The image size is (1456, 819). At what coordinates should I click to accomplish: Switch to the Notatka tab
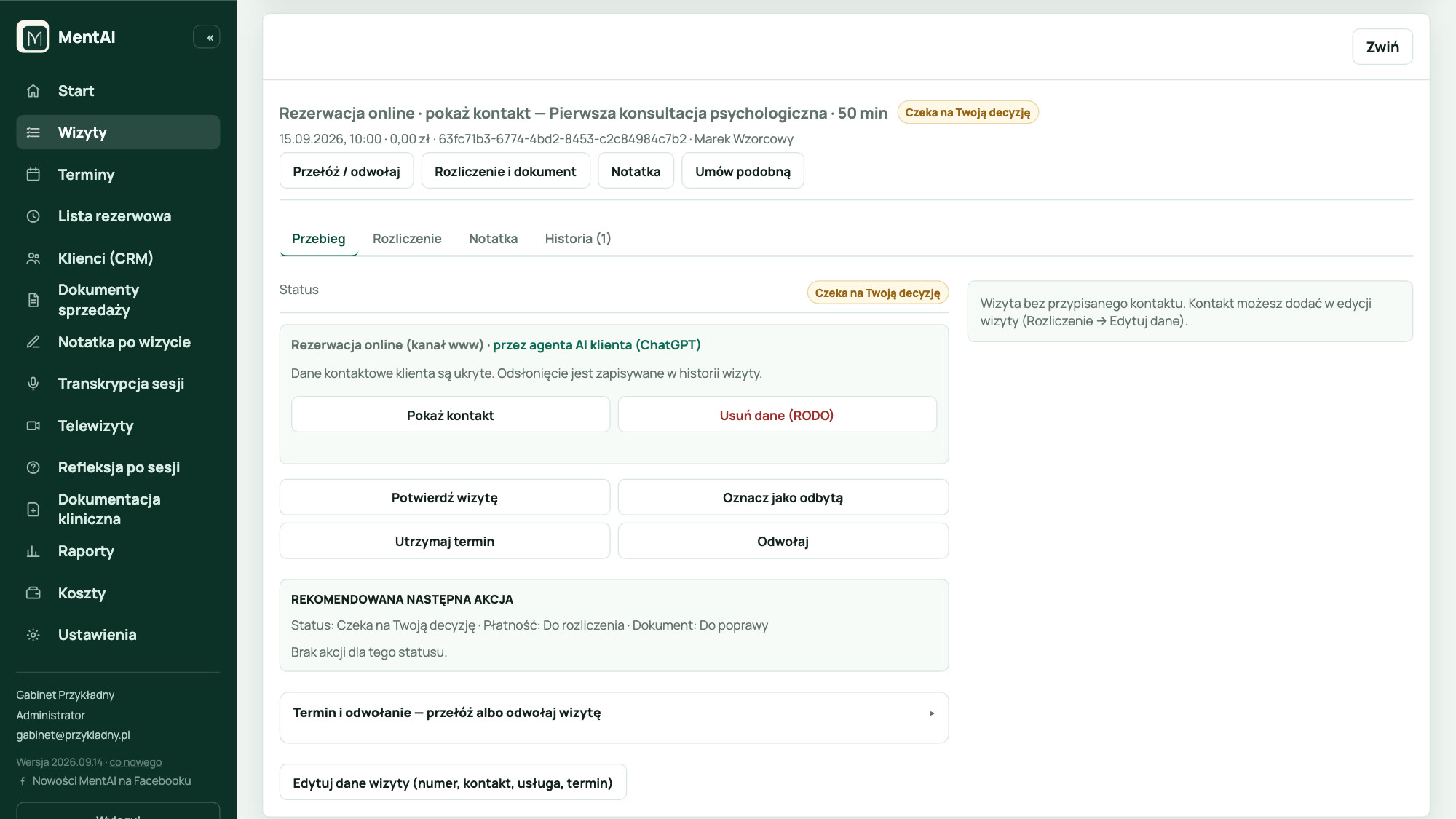[493, 239]
